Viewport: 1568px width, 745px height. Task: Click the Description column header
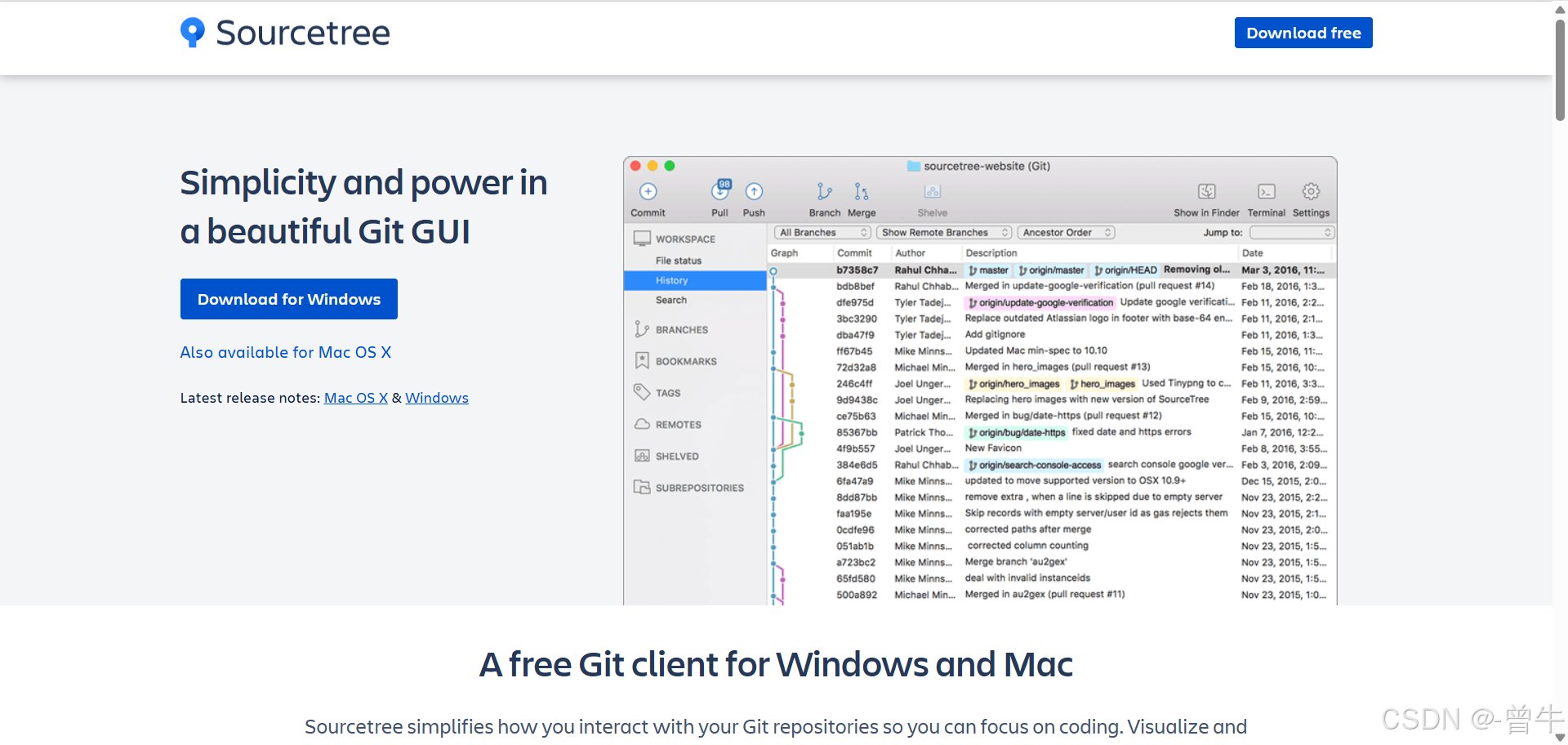(x=991, y=253)
